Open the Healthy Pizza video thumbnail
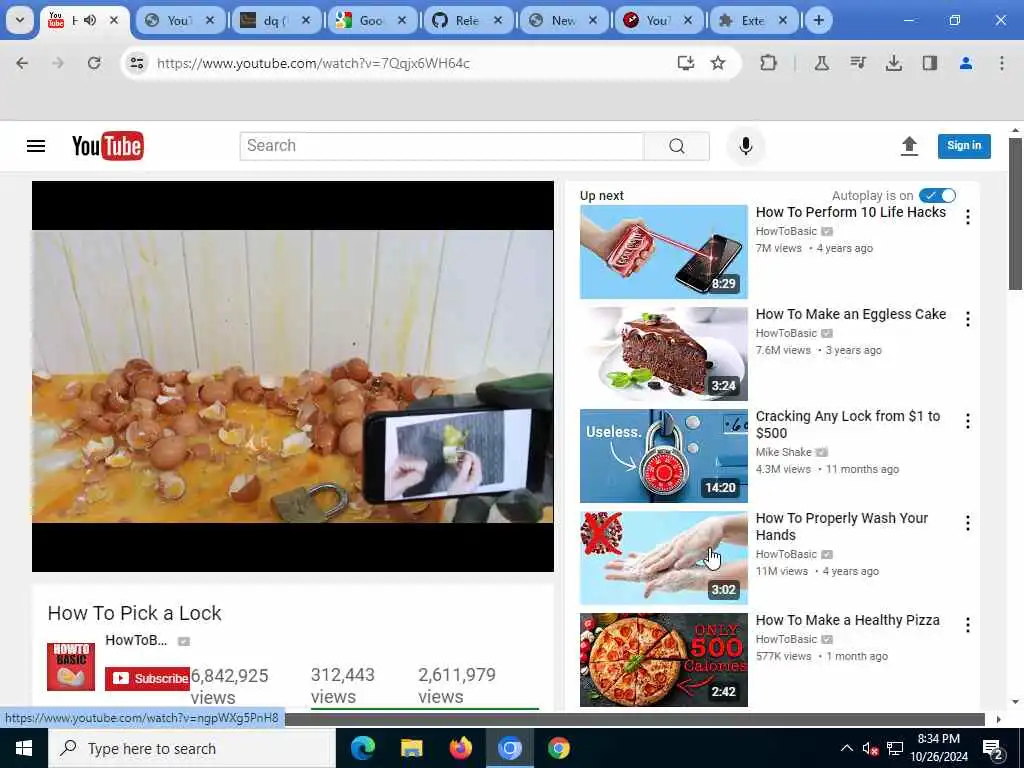 coord(664,660)
